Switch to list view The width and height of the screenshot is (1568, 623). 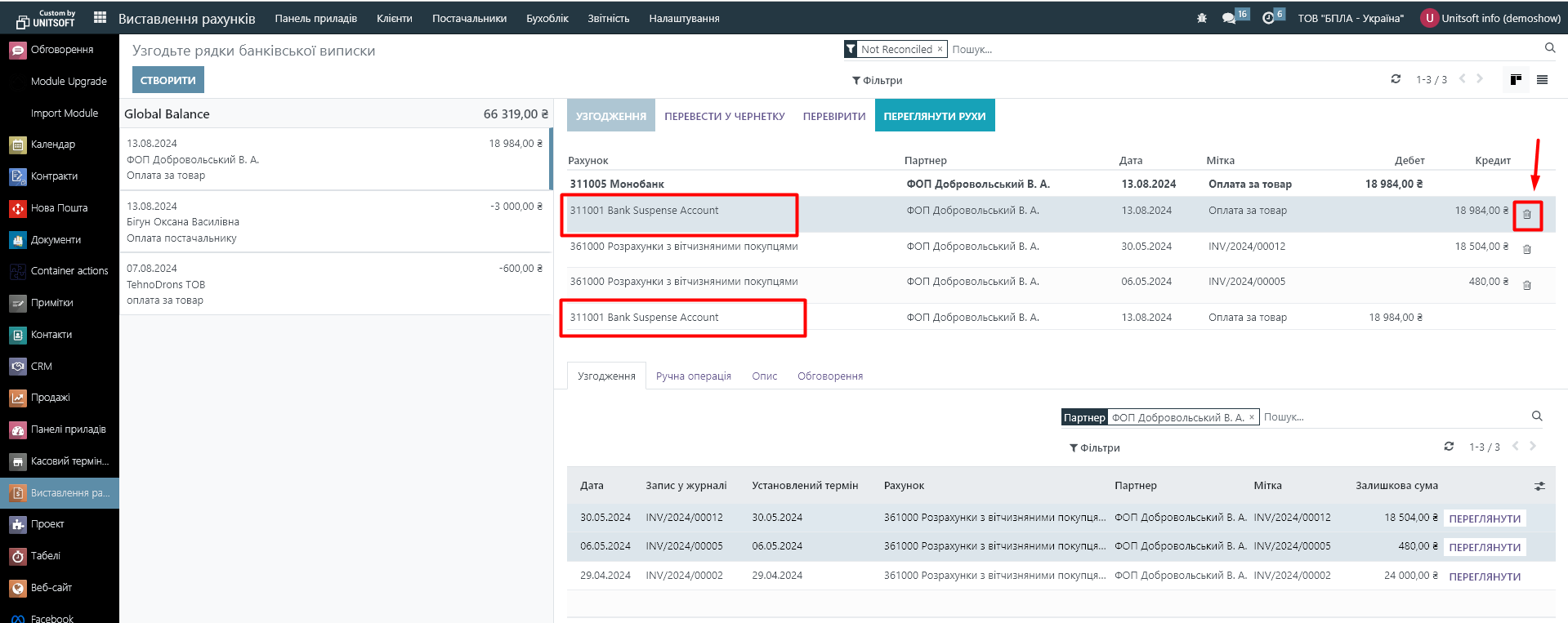[x=1542, y=79]
